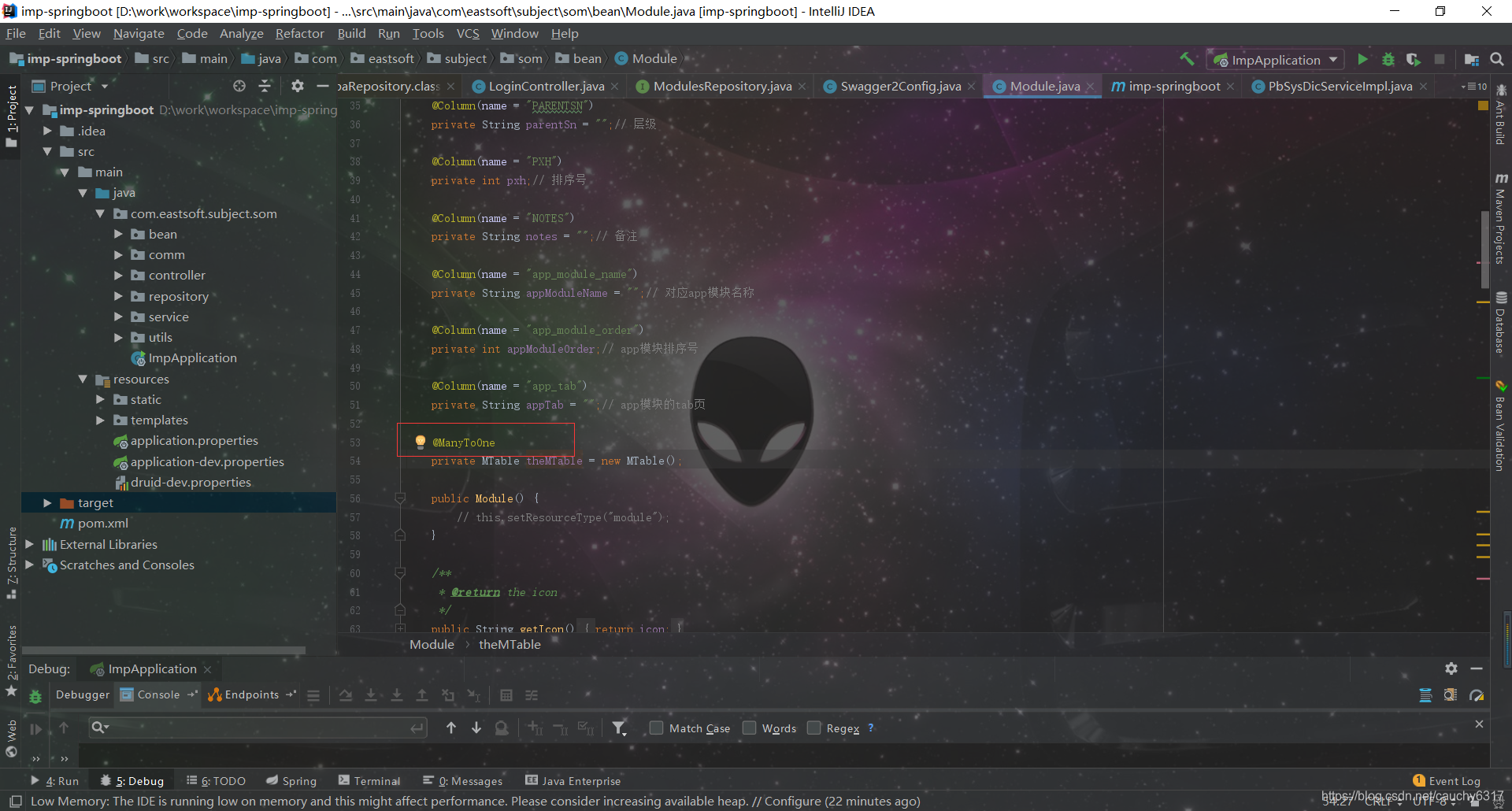Enable the Regex checkbox

tap(813, 728)
